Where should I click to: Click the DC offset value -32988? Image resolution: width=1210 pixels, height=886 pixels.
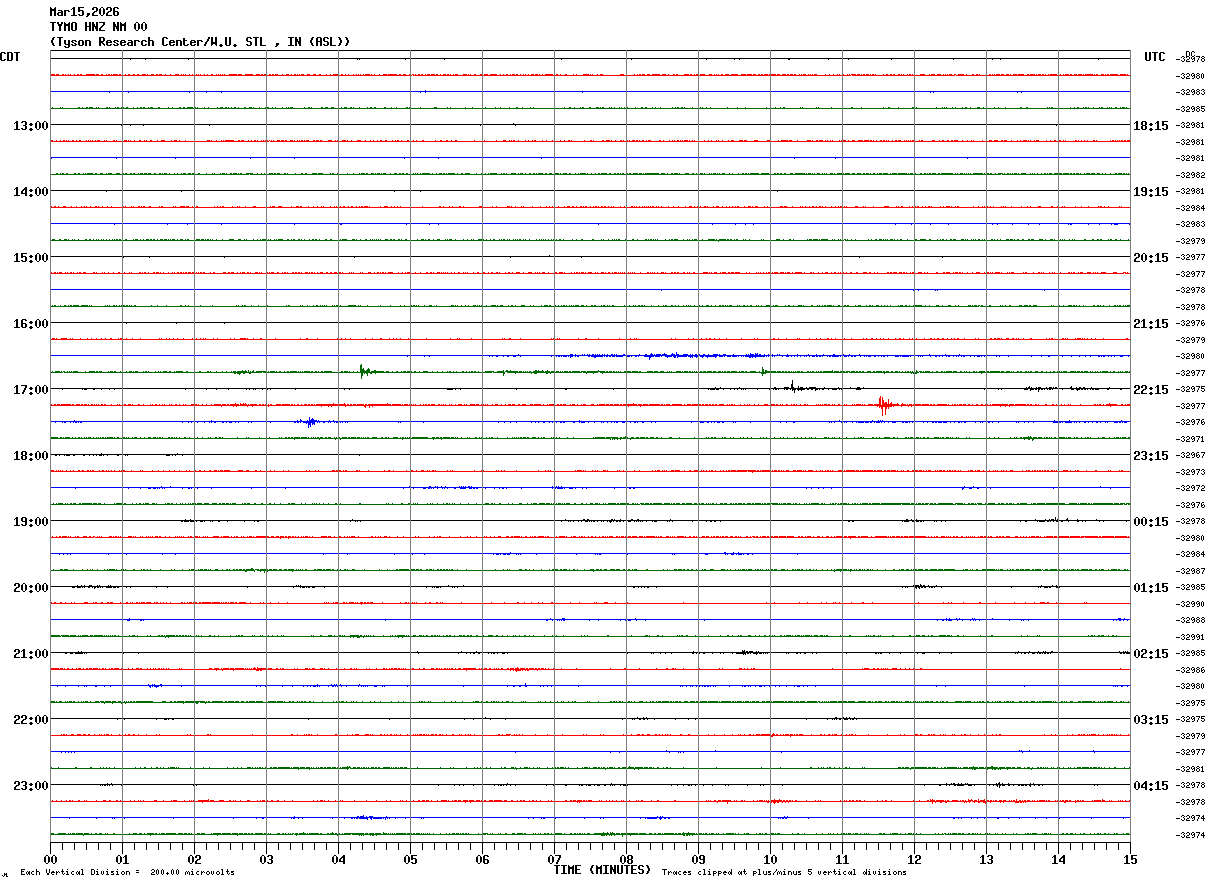1191,620
